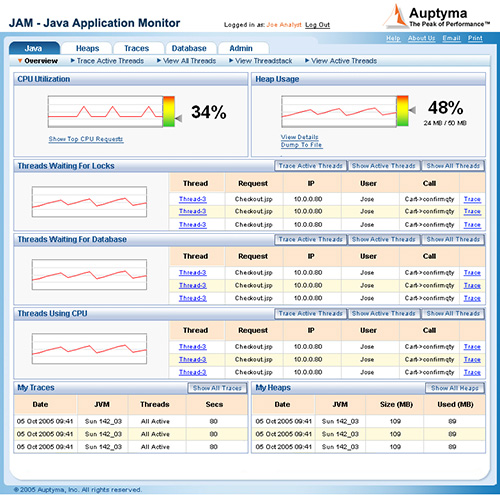Click the Help link

(x=393, y=38)
